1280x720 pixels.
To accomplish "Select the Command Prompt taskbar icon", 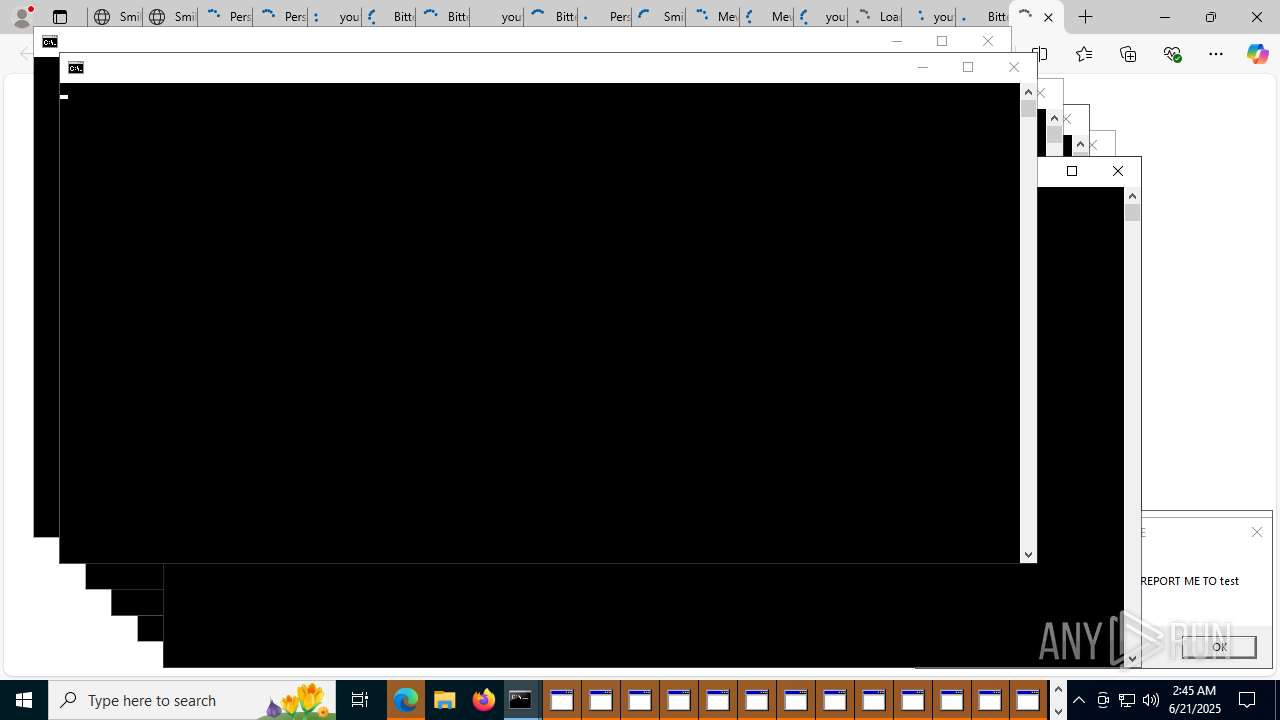I will pos(521,700).
